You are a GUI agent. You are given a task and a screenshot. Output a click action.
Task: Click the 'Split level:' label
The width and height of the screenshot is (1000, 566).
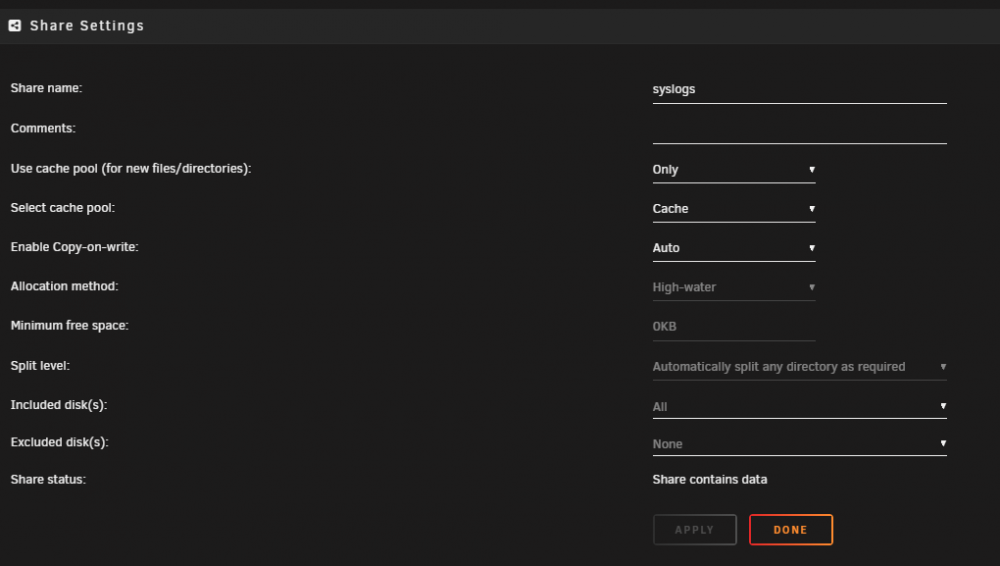(x=40, y=366)
